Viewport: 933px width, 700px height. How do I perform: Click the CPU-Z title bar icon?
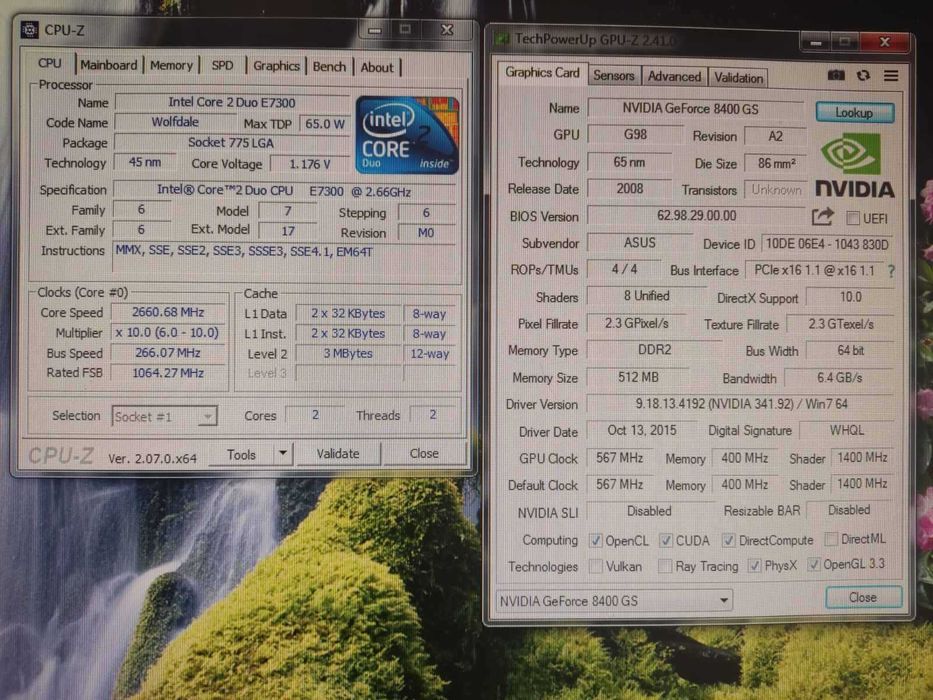[x=29, y=29]
